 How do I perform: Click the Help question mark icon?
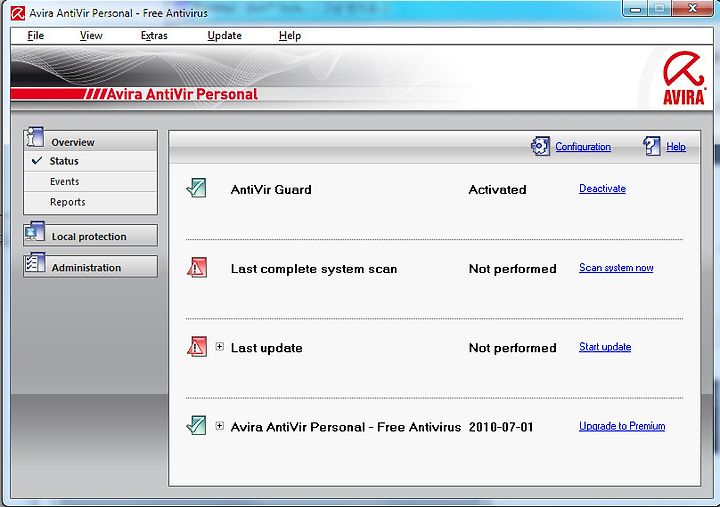(652, 146)
